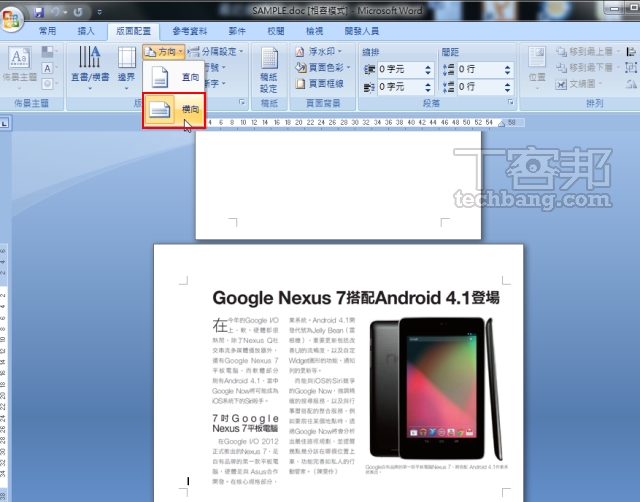Click the right indent marker on the ruler
This screenshot has width=640, height=502.
(x=501, y=123)
